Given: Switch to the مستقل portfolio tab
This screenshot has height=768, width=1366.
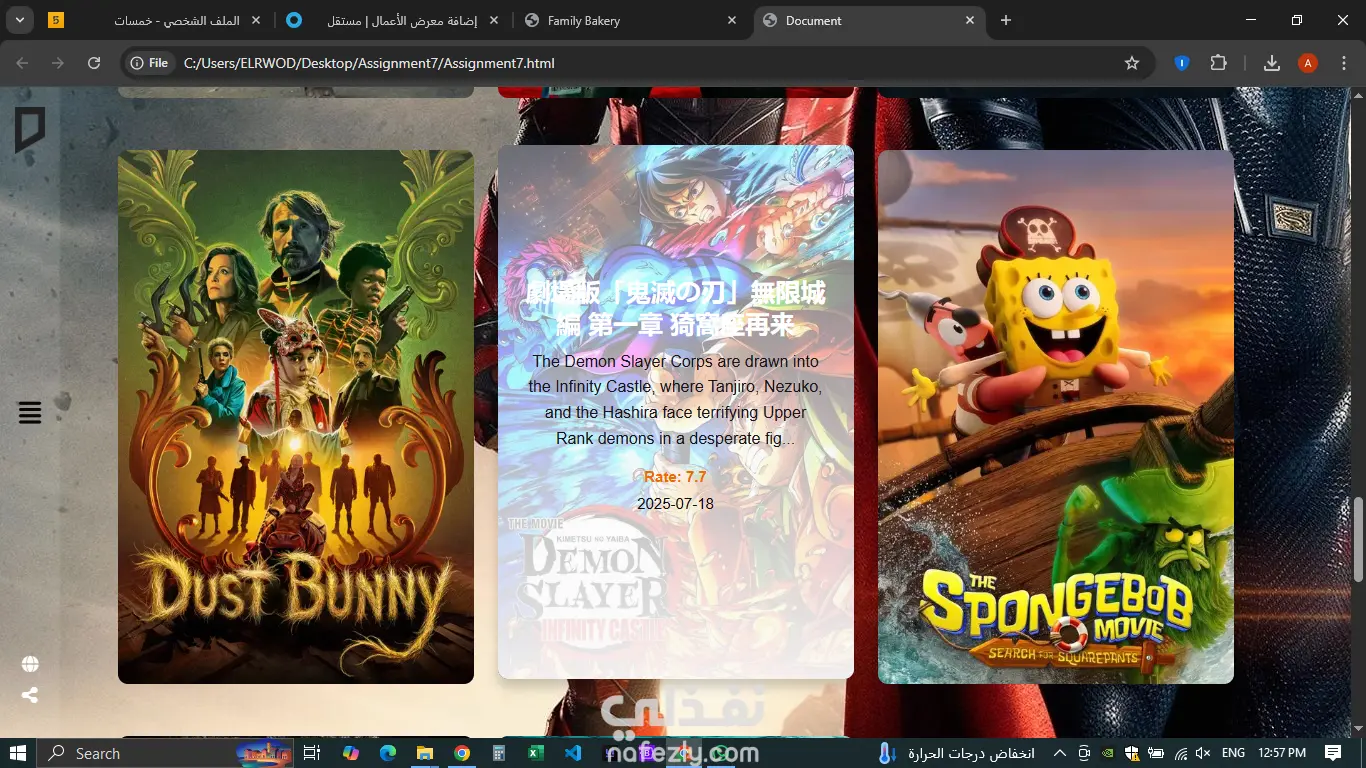Looking at the screenshot, I should click(x=393, y=20).
